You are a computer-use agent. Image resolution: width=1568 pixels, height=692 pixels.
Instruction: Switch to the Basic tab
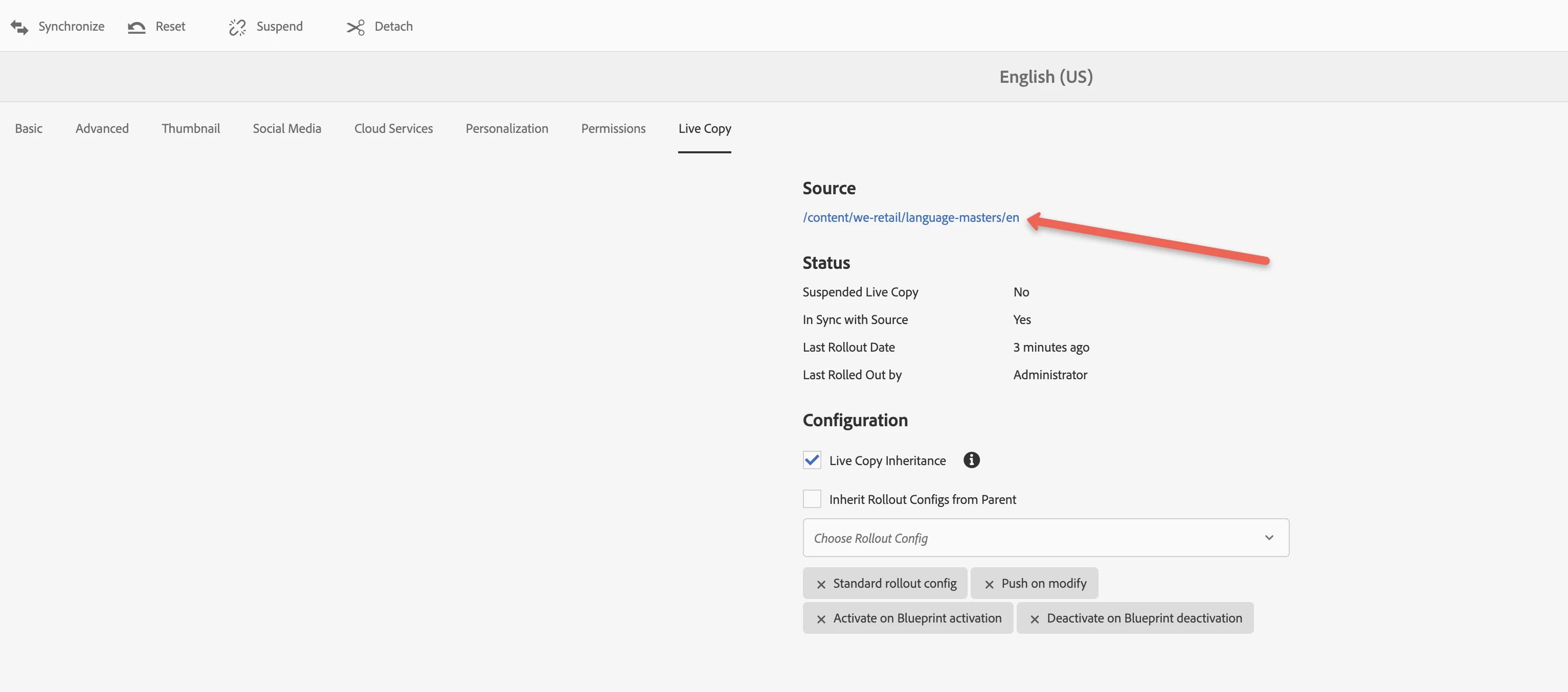(29, 129)
